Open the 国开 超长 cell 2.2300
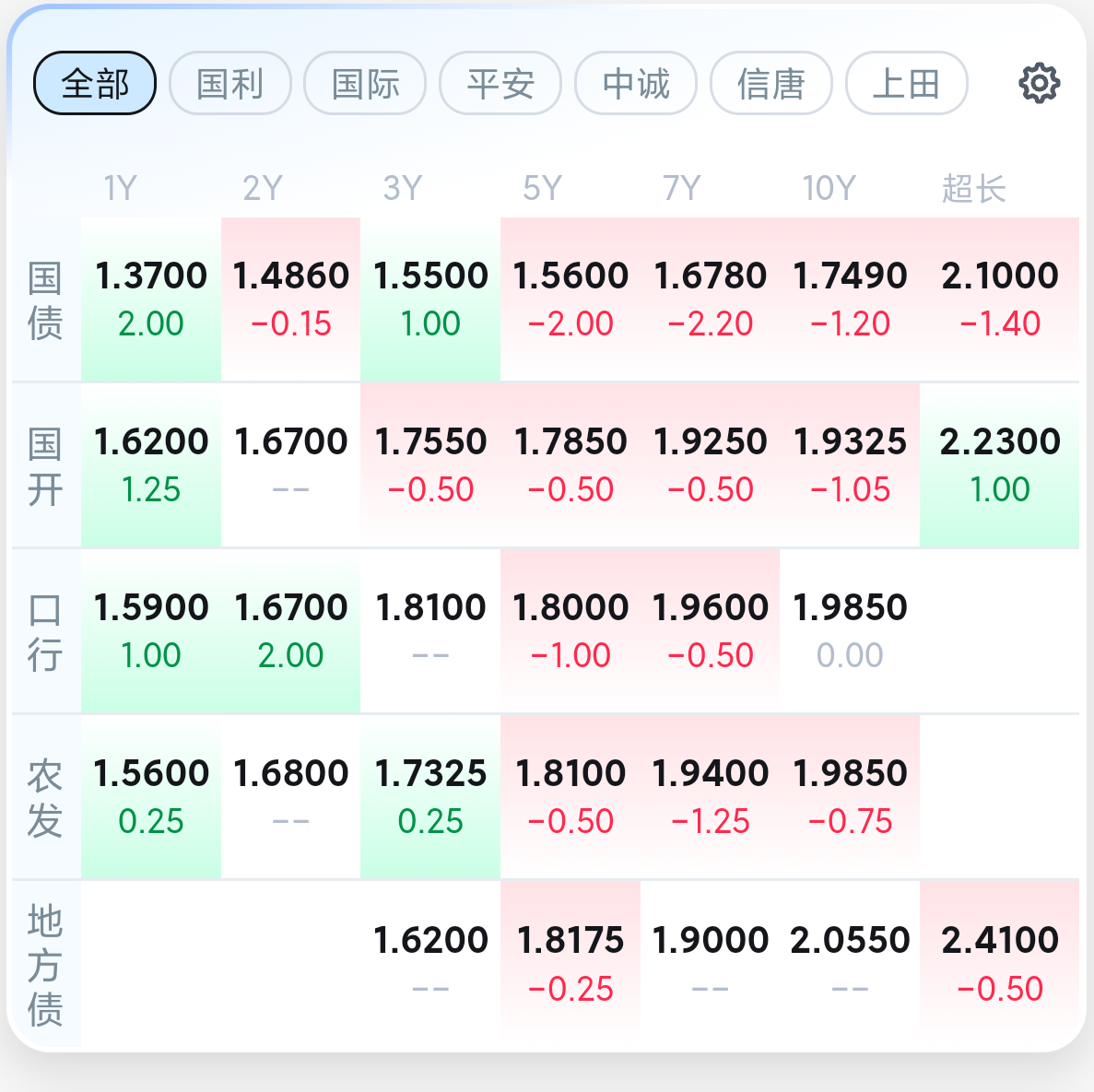 point(1000,465)
